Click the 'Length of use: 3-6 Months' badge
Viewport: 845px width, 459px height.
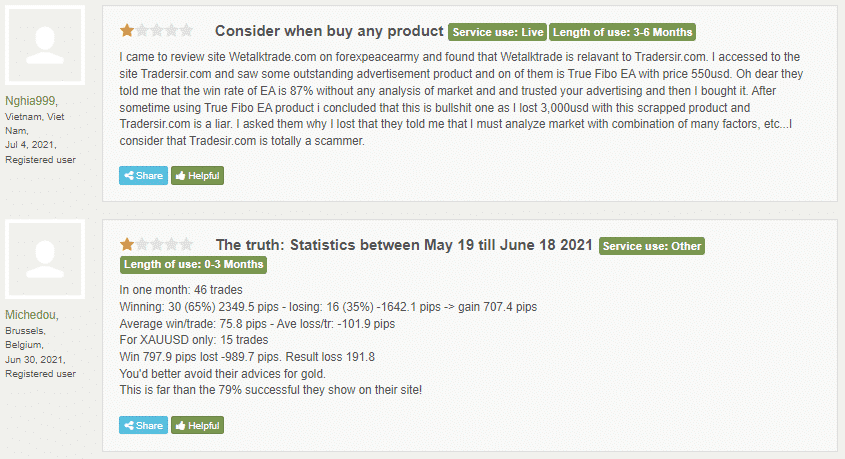(621, 32)
